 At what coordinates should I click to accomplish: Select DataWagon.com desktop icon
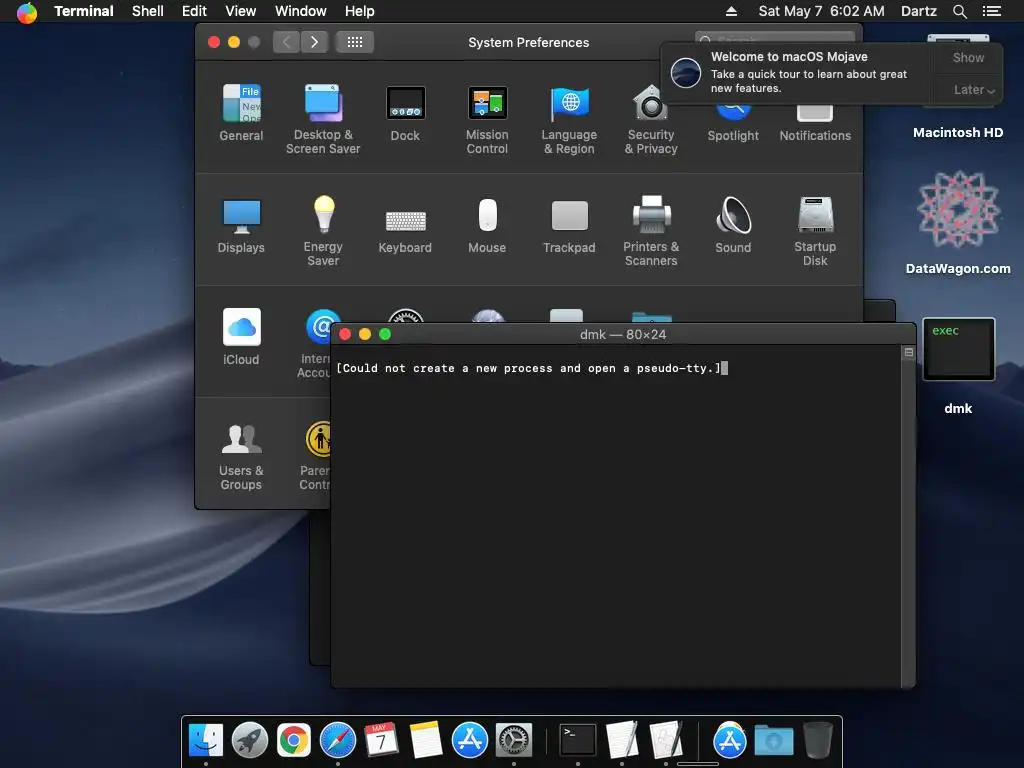click(x=958, y=222)
